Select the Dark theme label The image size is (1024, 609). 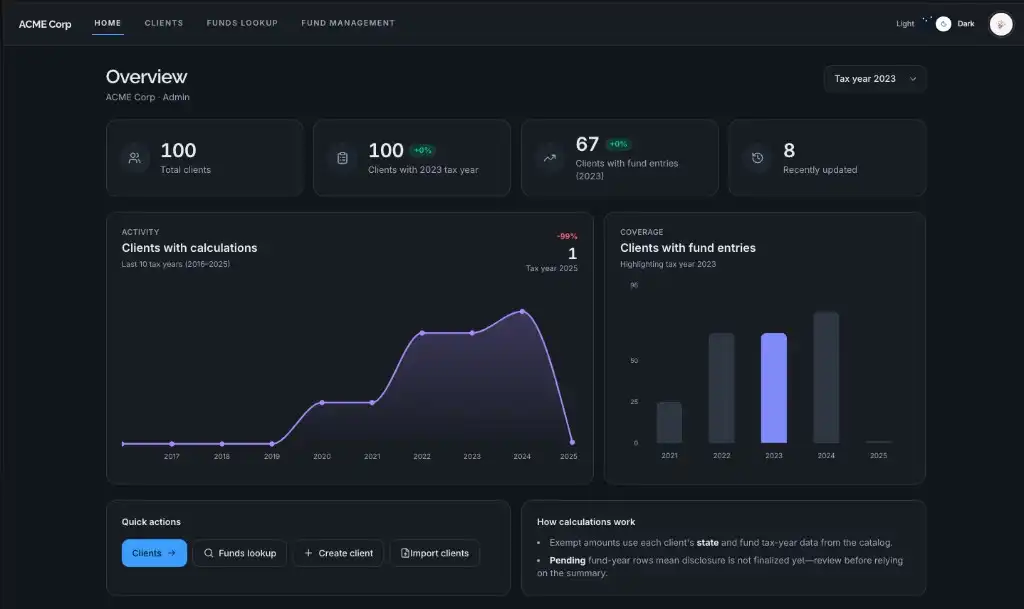[x=966, y=23]
